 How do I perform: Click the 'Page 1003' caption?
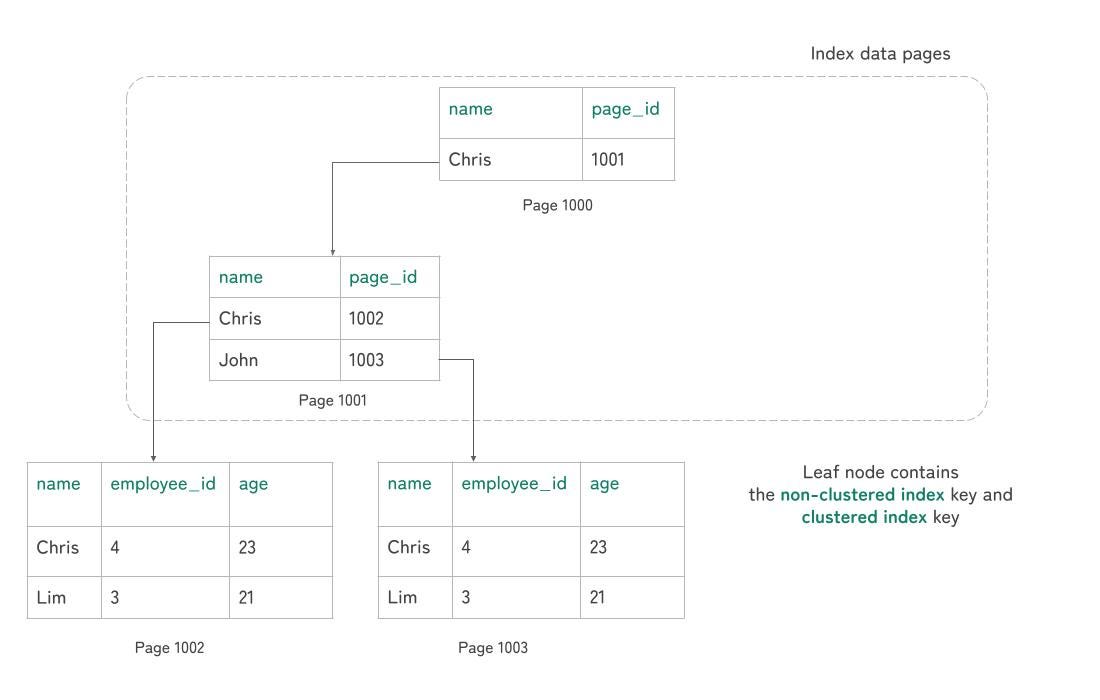(492, 647)
